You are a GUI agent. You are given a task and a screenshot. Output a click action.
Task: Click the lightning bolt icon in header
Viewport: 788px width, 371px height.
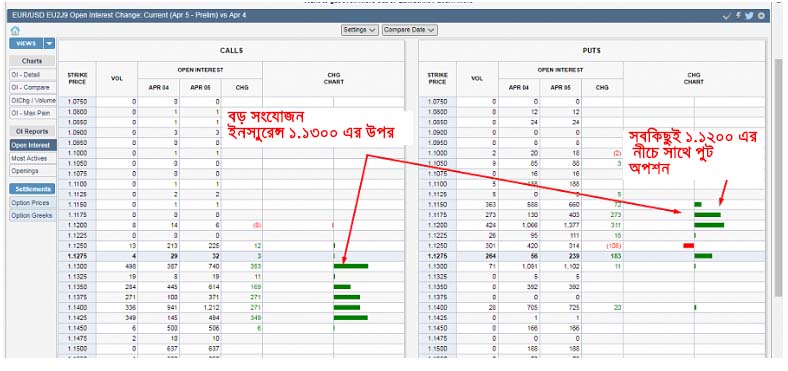tap(738, 16)
